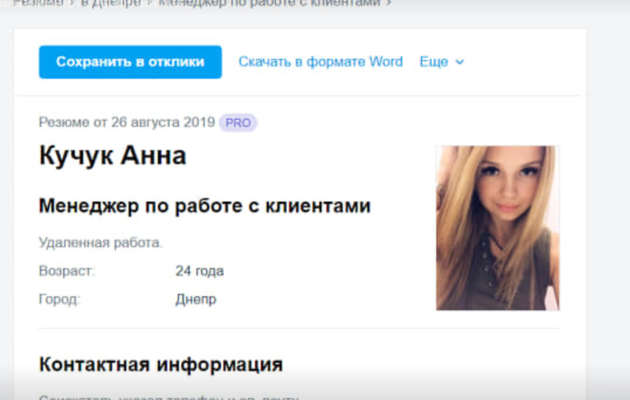
Task: Click the age value 24 года
Action: tap(199, 271)
